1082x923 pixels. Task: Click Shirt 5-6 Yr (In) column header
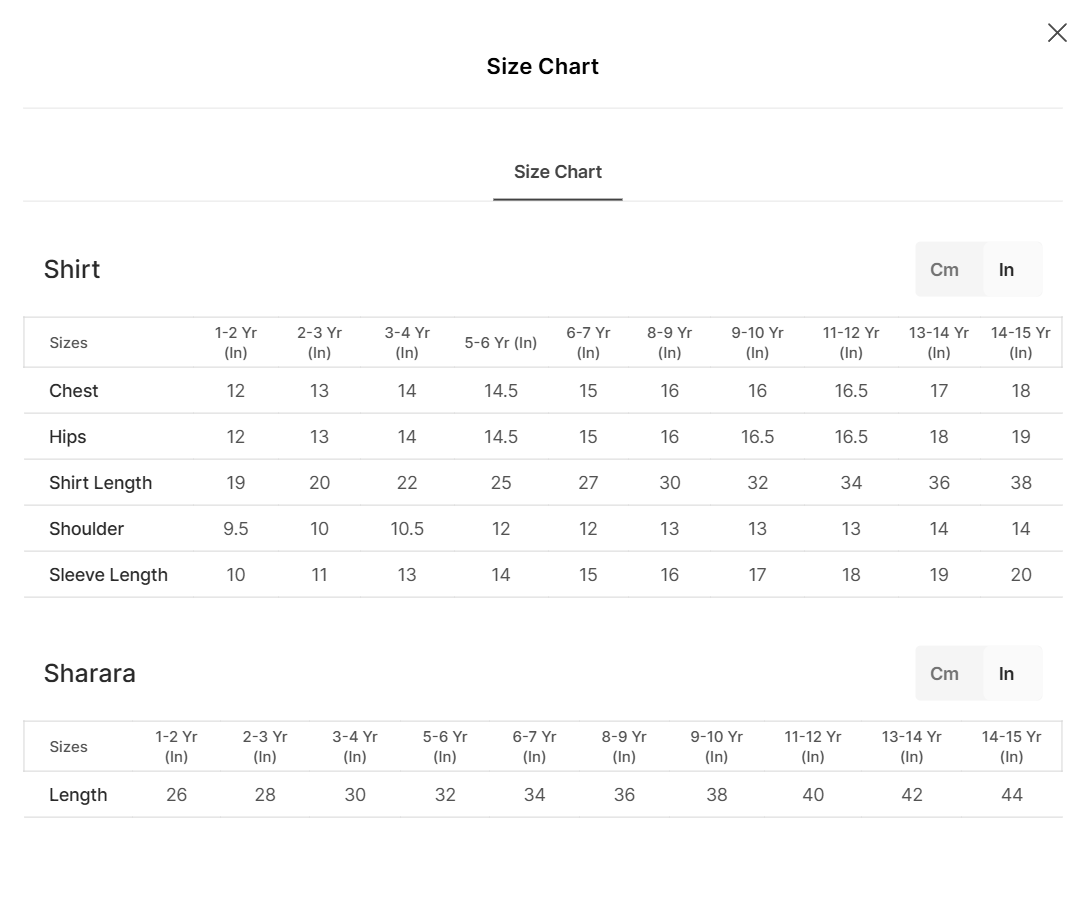click(501, 342)
